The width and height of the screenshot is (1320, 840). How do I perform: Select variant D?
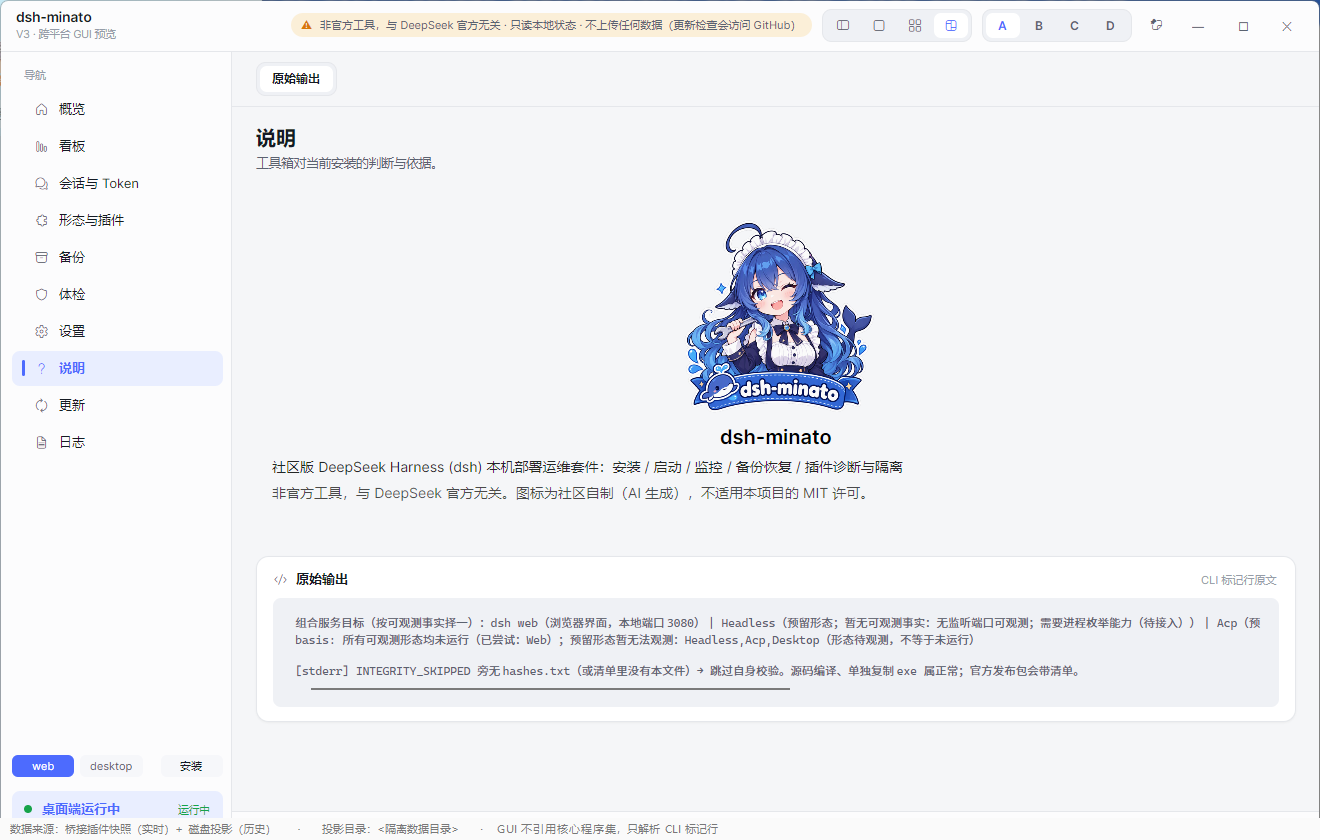point(1110,26)
